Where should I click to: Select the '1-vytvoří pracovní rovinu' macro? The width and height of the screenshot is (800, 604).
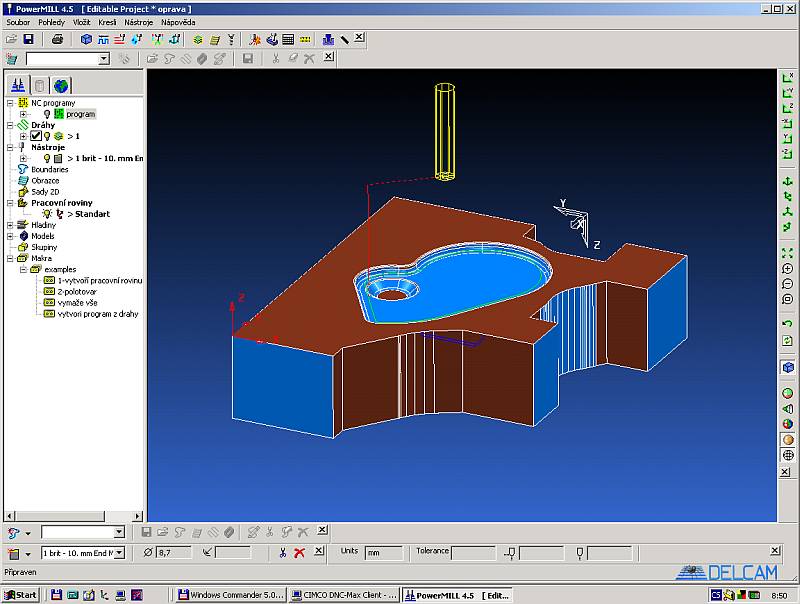(100, 281)
